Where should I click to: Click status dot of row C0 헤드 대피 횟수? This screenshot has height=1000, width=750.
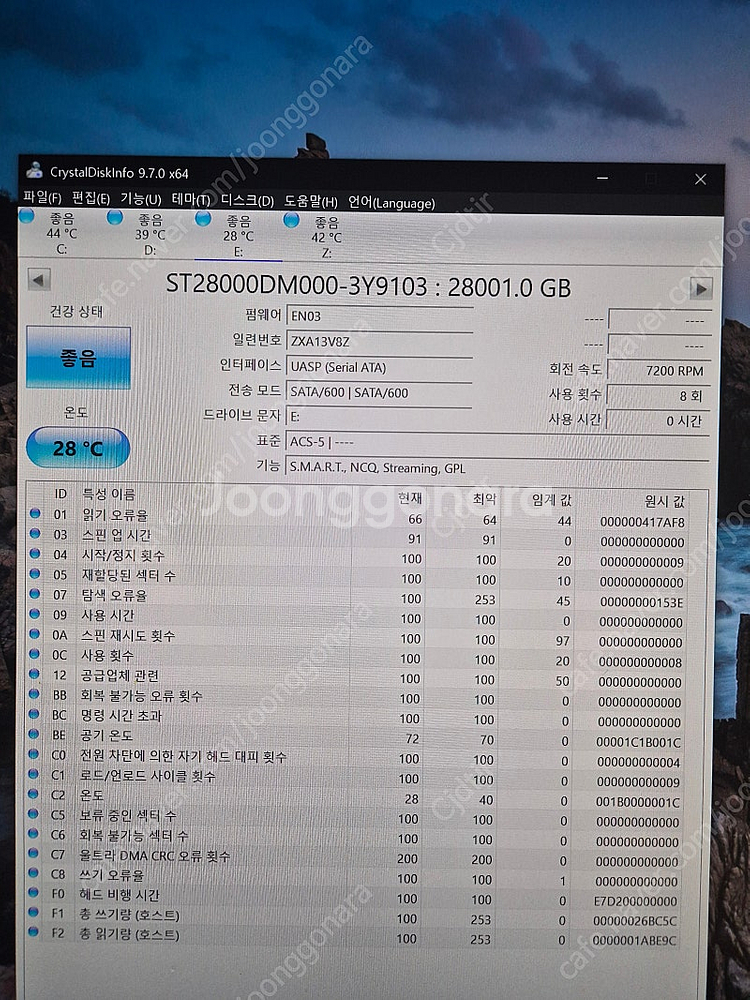(x=34, y=754)
